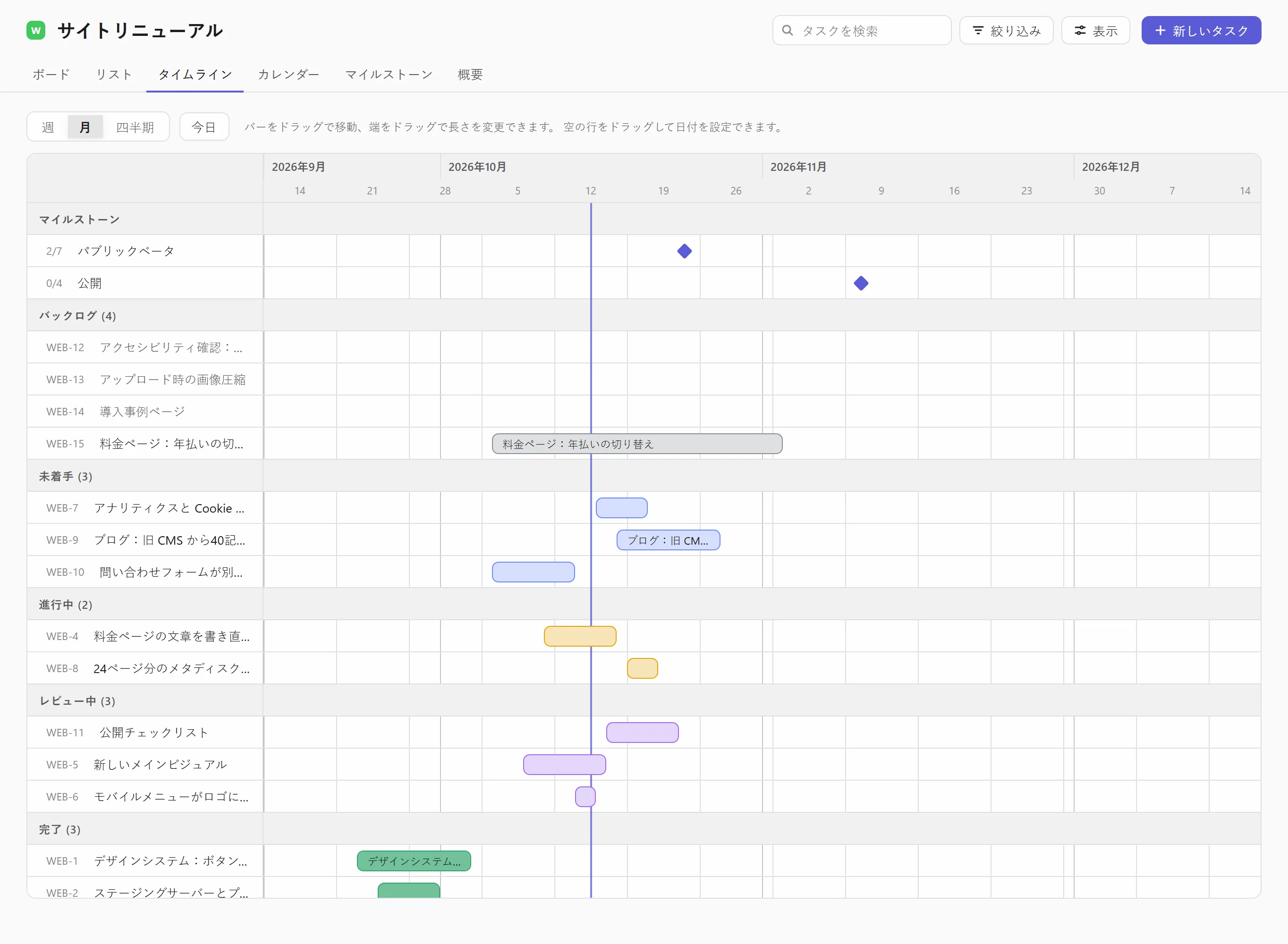Viewport: 1288px width, 944px height.
Task: Switch timeline scale to 四半期
Action: [x=135, y=127]
